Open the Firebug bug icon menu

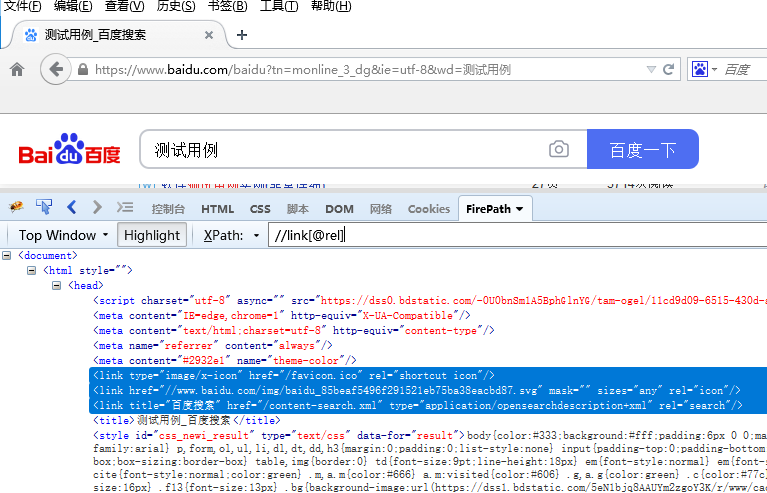[16, 207]
